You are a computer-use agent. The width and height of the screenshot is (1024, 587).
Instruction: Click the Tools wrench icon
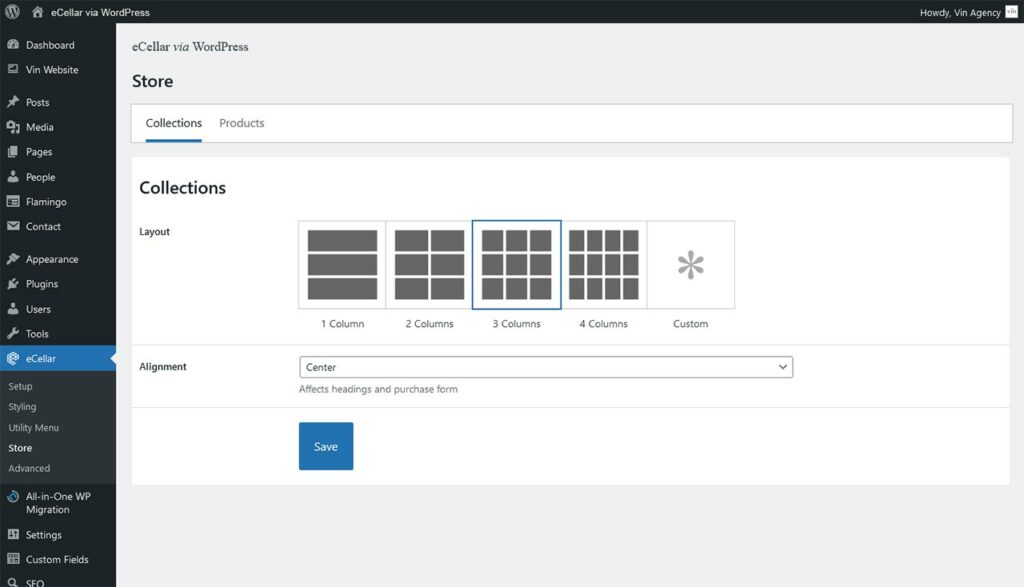[x=13, y=334]
